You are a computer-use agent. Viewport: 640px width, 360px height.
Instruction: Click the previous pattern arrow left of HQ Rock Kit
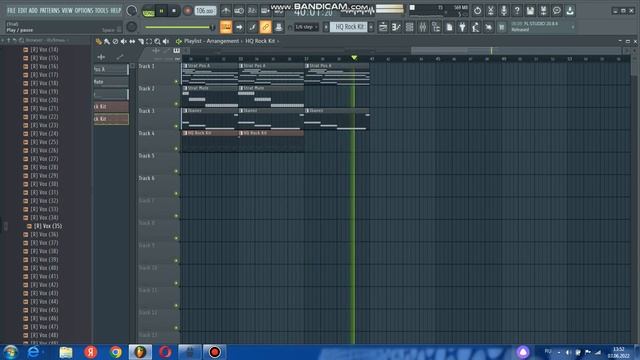326,27
